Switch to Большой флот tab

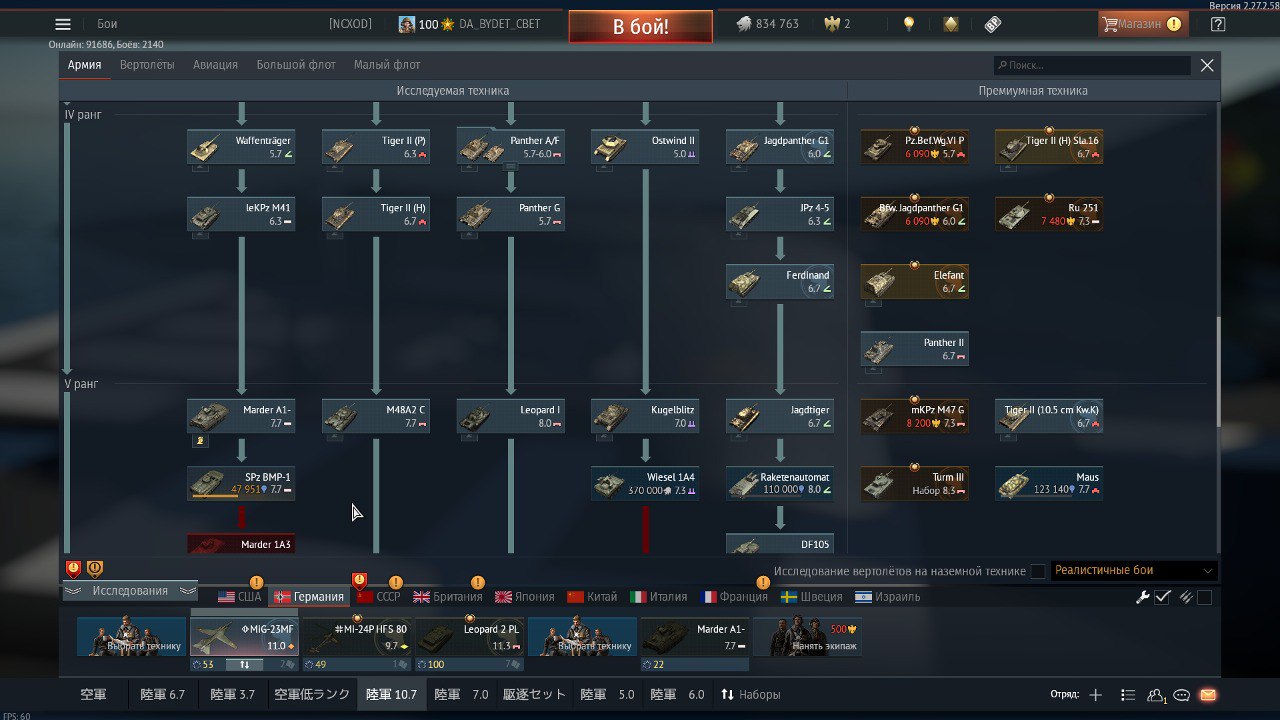tap(296, 65)
